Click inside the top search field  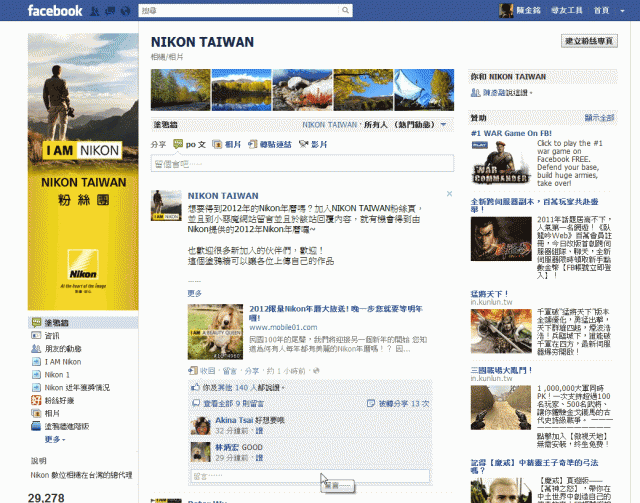tap(238, 10)
